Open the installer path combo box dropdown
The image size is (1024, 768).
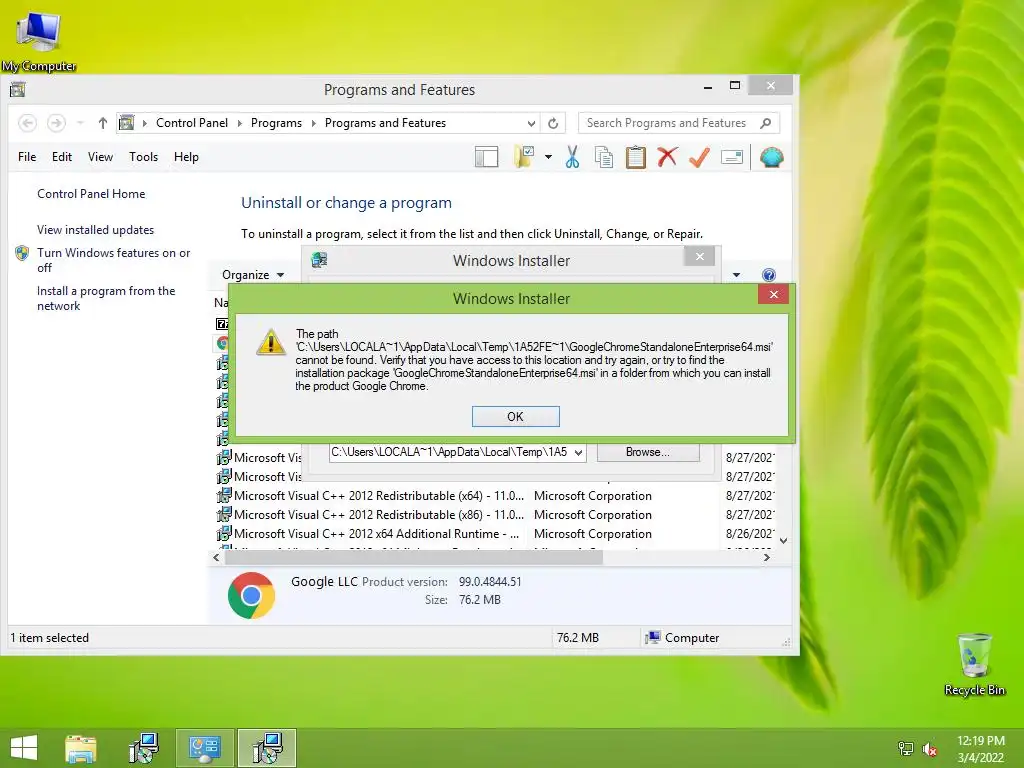578,453
